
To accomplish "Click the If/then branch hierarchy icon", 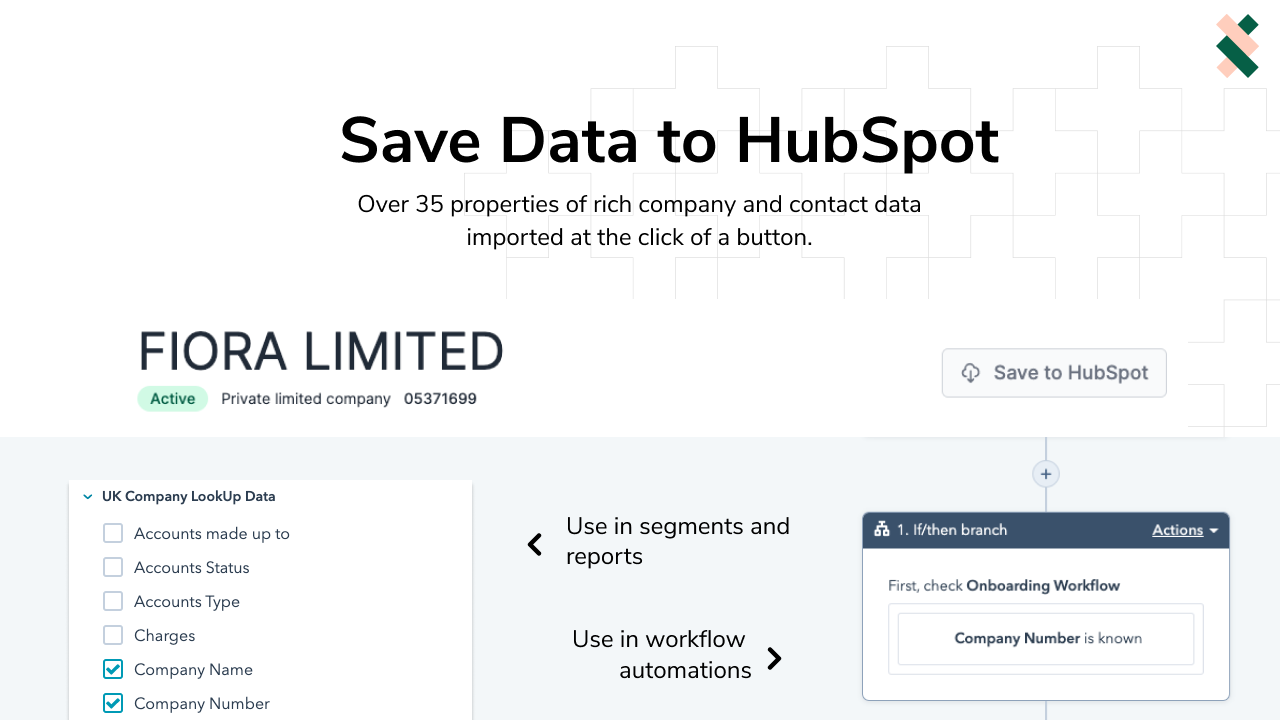I will point(882,530).
